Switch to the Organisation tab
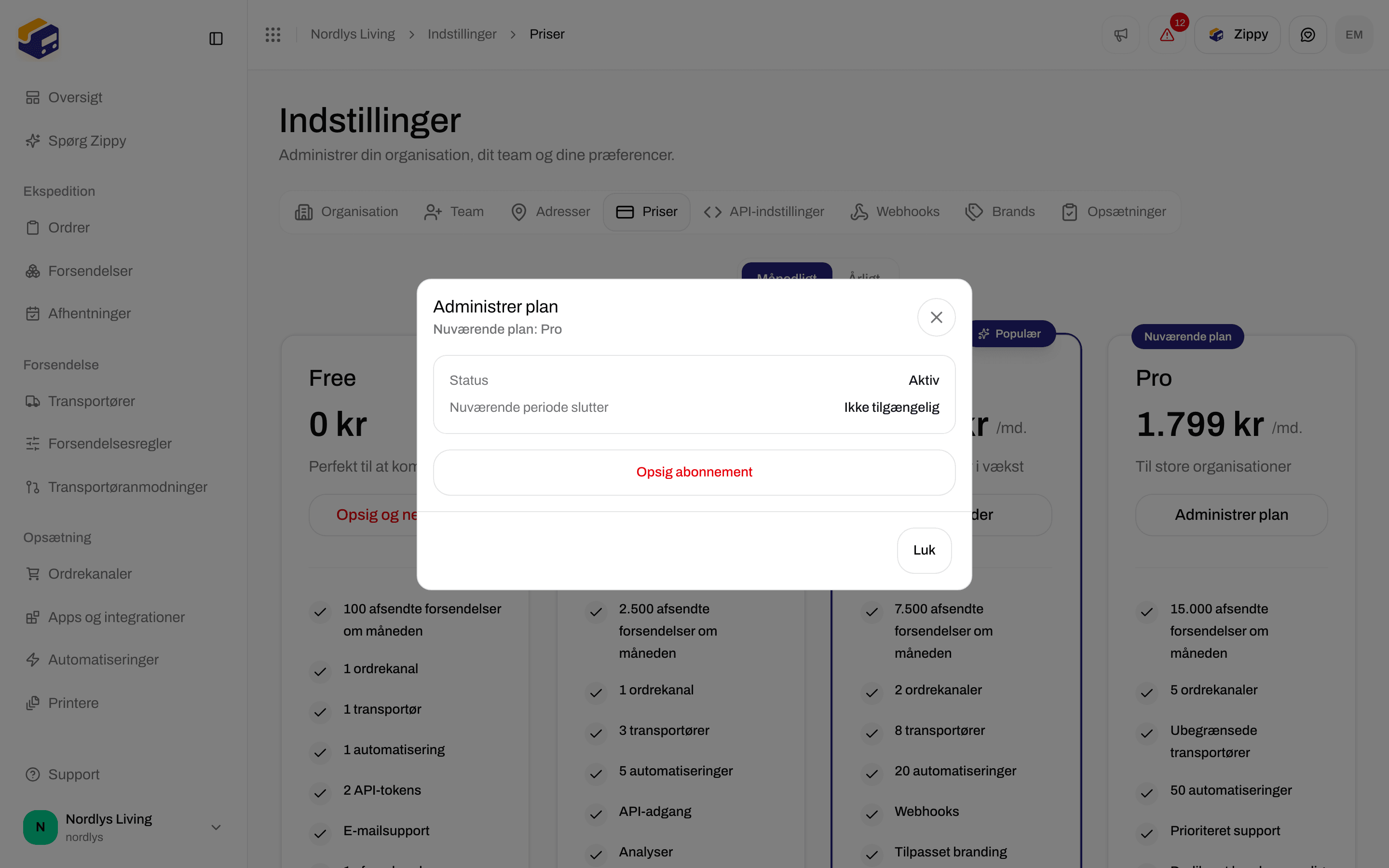Viewport: 1389px width, 868px height. [346, 212]
